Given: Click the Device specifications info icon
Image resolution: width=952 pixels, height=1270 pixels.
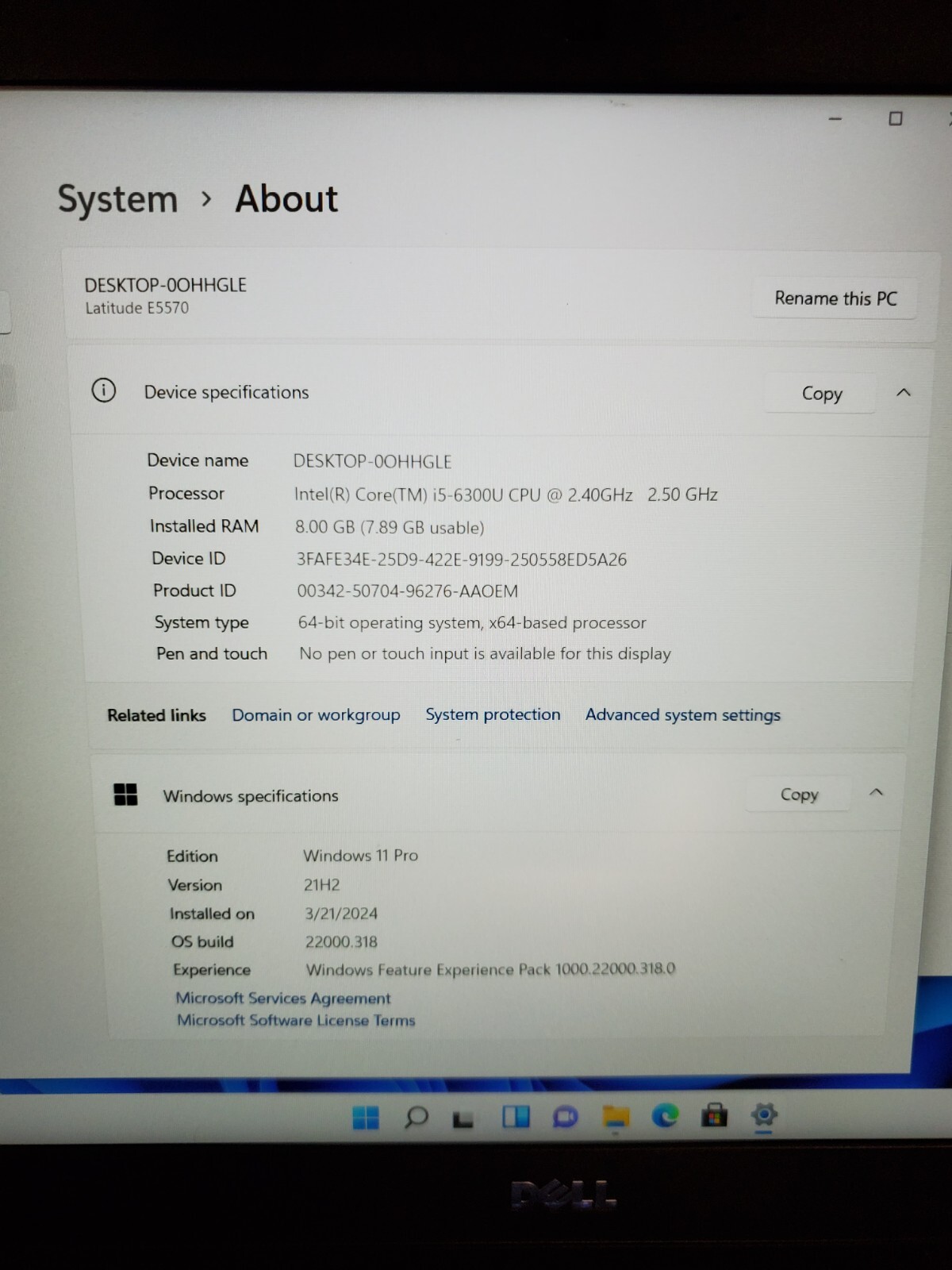Looking at the screenshot, I should pyautogui.click(x=104, y=391).
